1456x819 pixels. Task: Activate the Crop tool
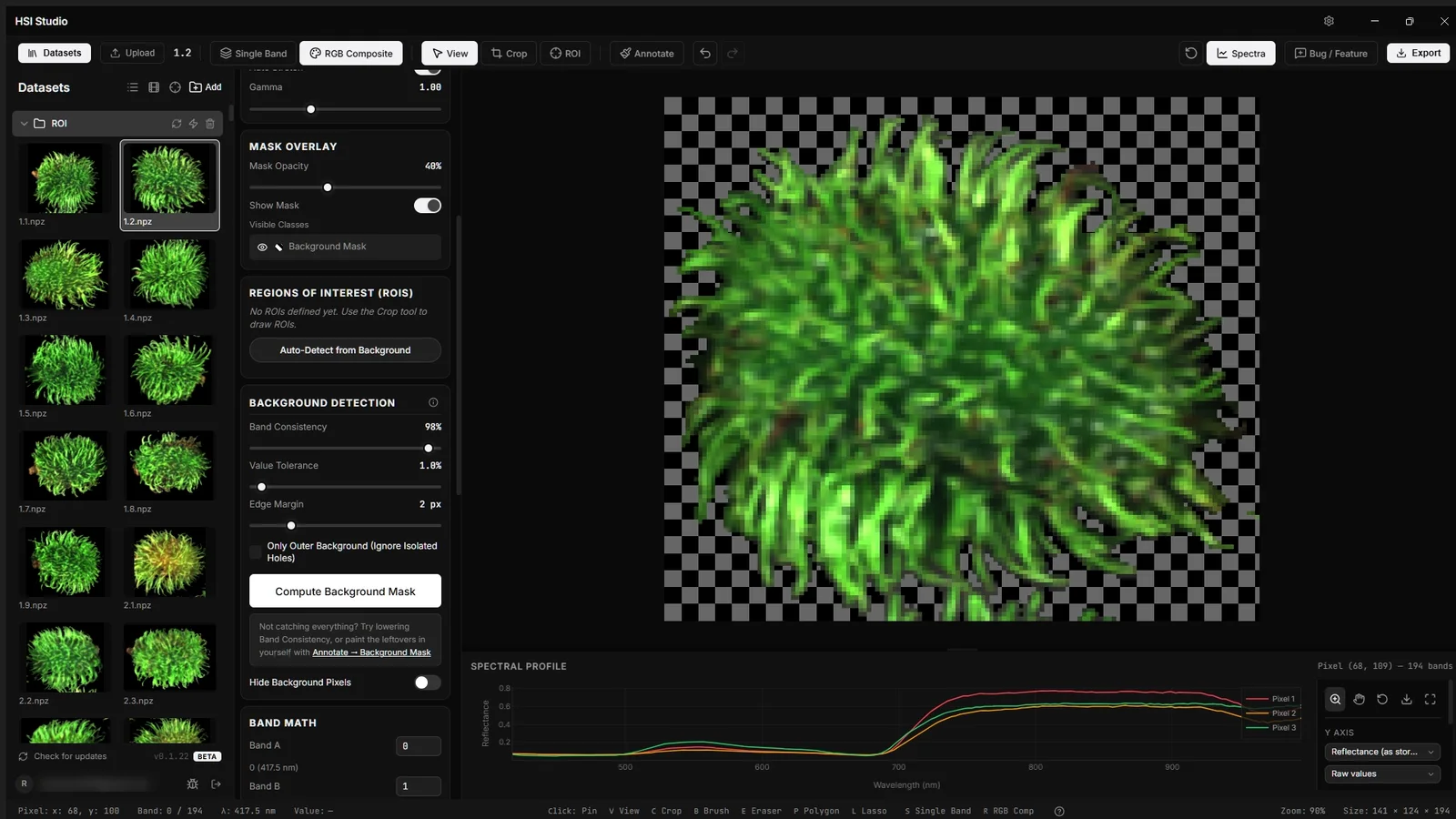(509, 54)
